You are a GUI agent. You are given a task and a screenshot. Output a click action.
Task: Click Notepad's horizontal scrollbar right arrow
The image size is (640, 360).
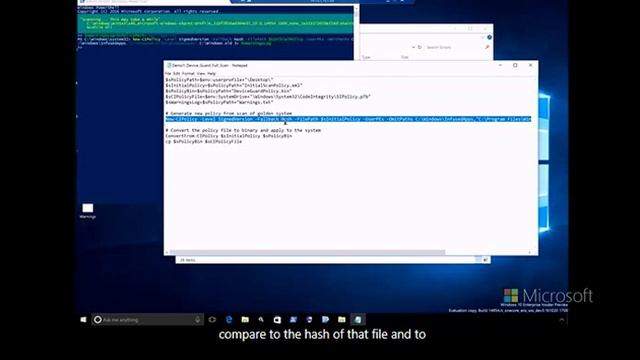(529, 252)
